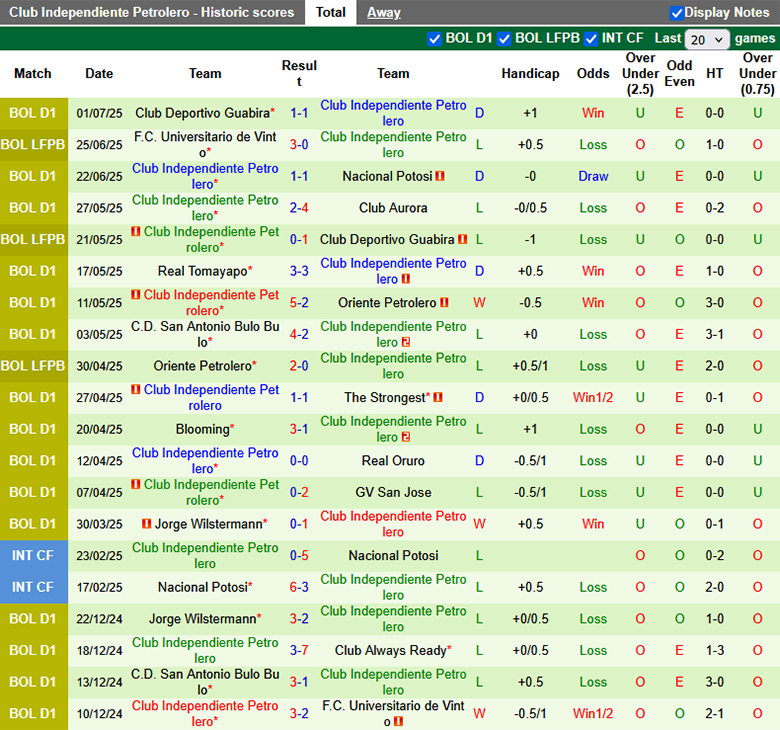Click Win1/2 odds on 10/12/24 row
The width and height of the screenshot is (780, 730).
click(593, 714)
